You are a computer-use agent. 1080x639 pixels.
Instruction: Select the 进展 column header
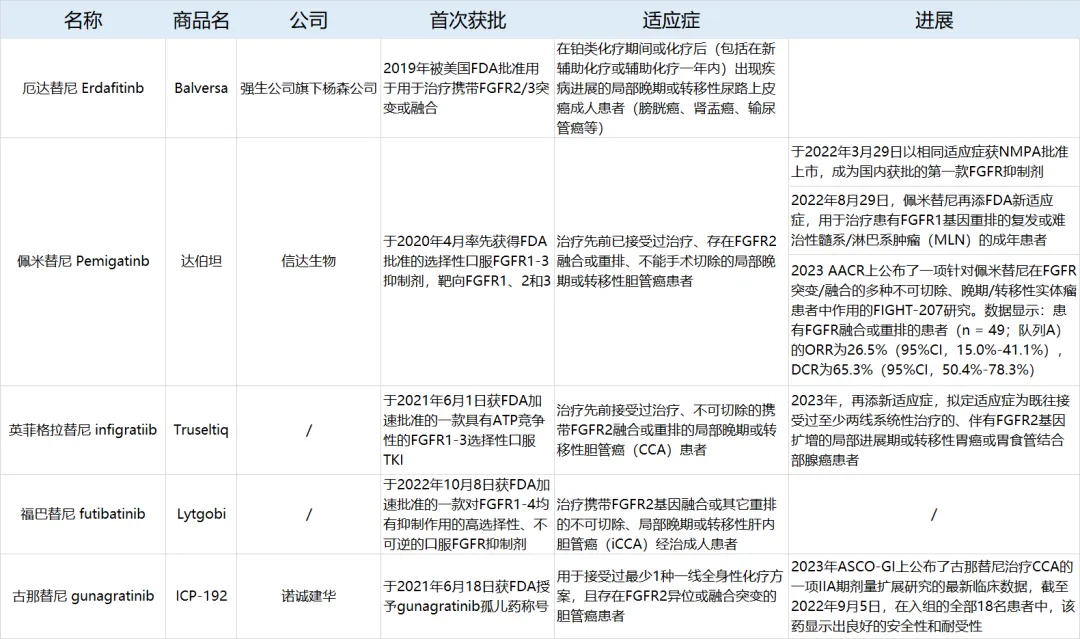tap(933, 20)
